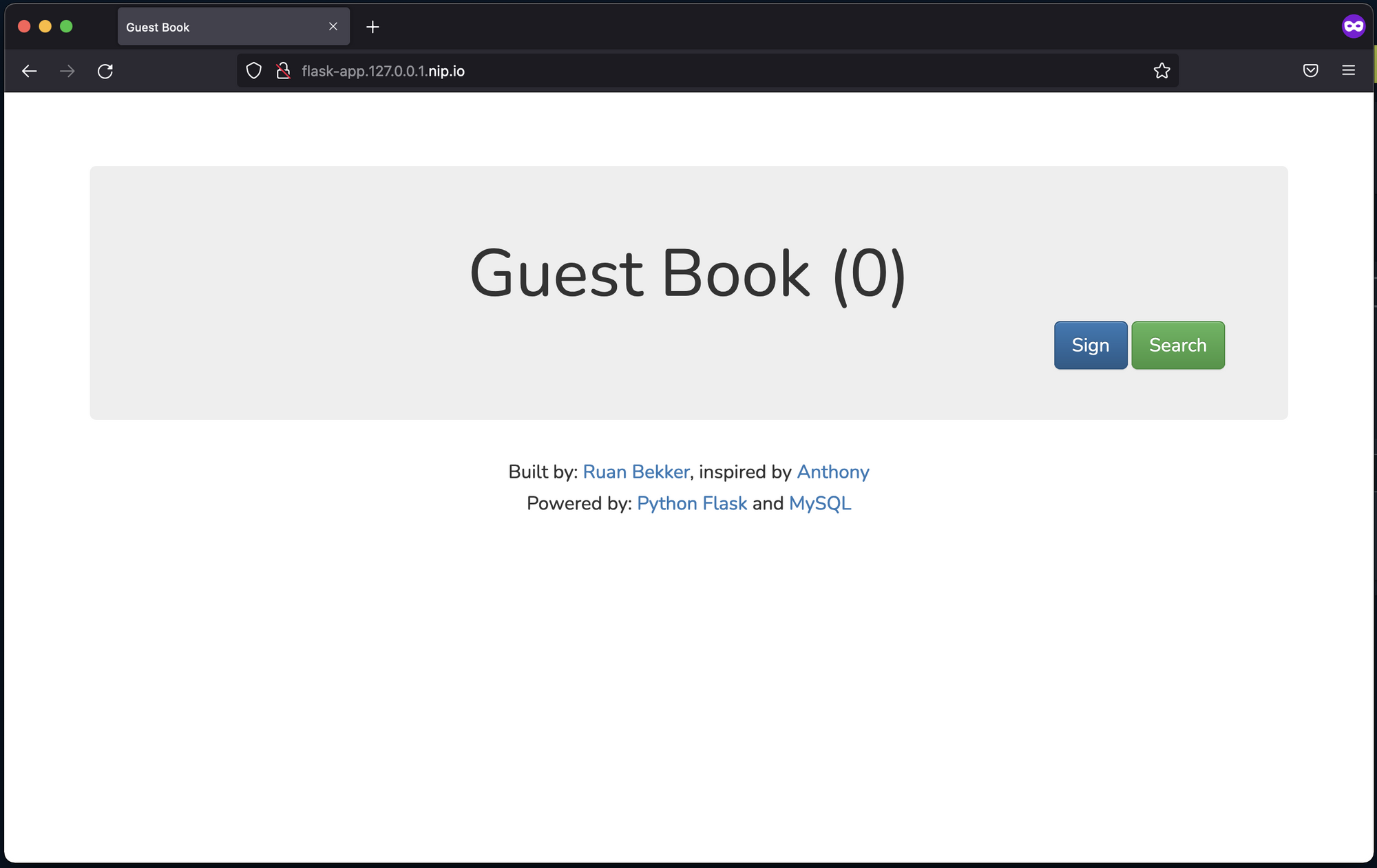
Task: Open a new tab with plus
Action: click(x=372, y=27)
